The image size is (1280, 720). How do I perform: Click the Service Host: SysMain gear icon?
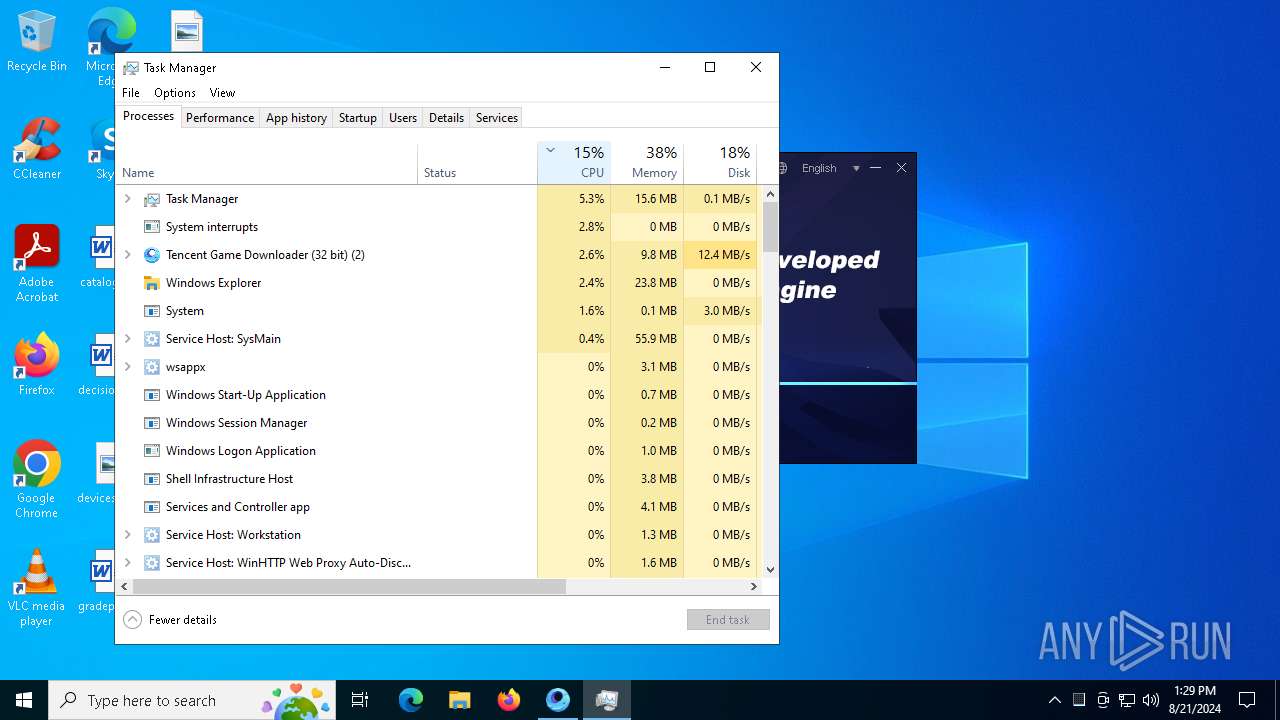[x=152, y=339]
